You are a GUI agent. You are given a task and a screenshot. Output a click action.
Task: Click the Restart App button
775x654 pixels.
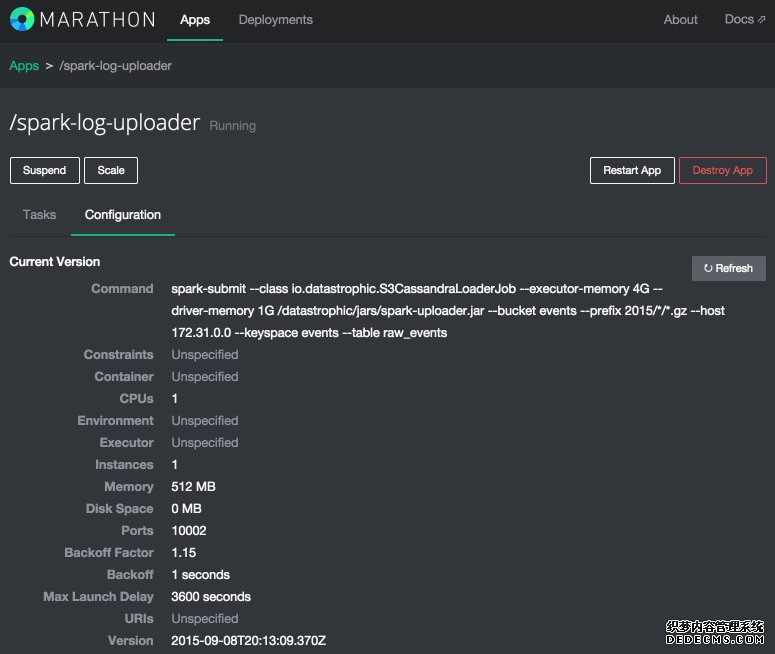[x=632, y=170]
